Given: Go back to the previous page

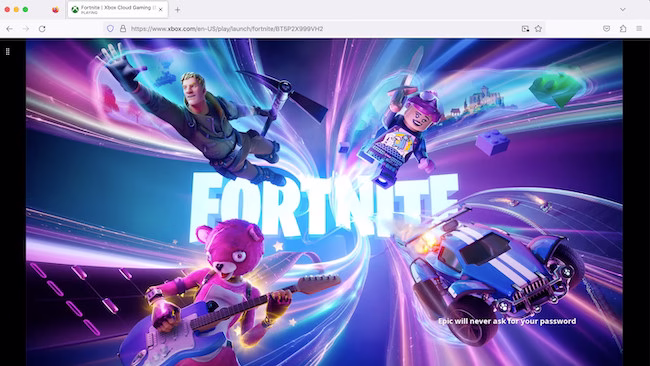Looking at the screenshot, I should 10,29.
